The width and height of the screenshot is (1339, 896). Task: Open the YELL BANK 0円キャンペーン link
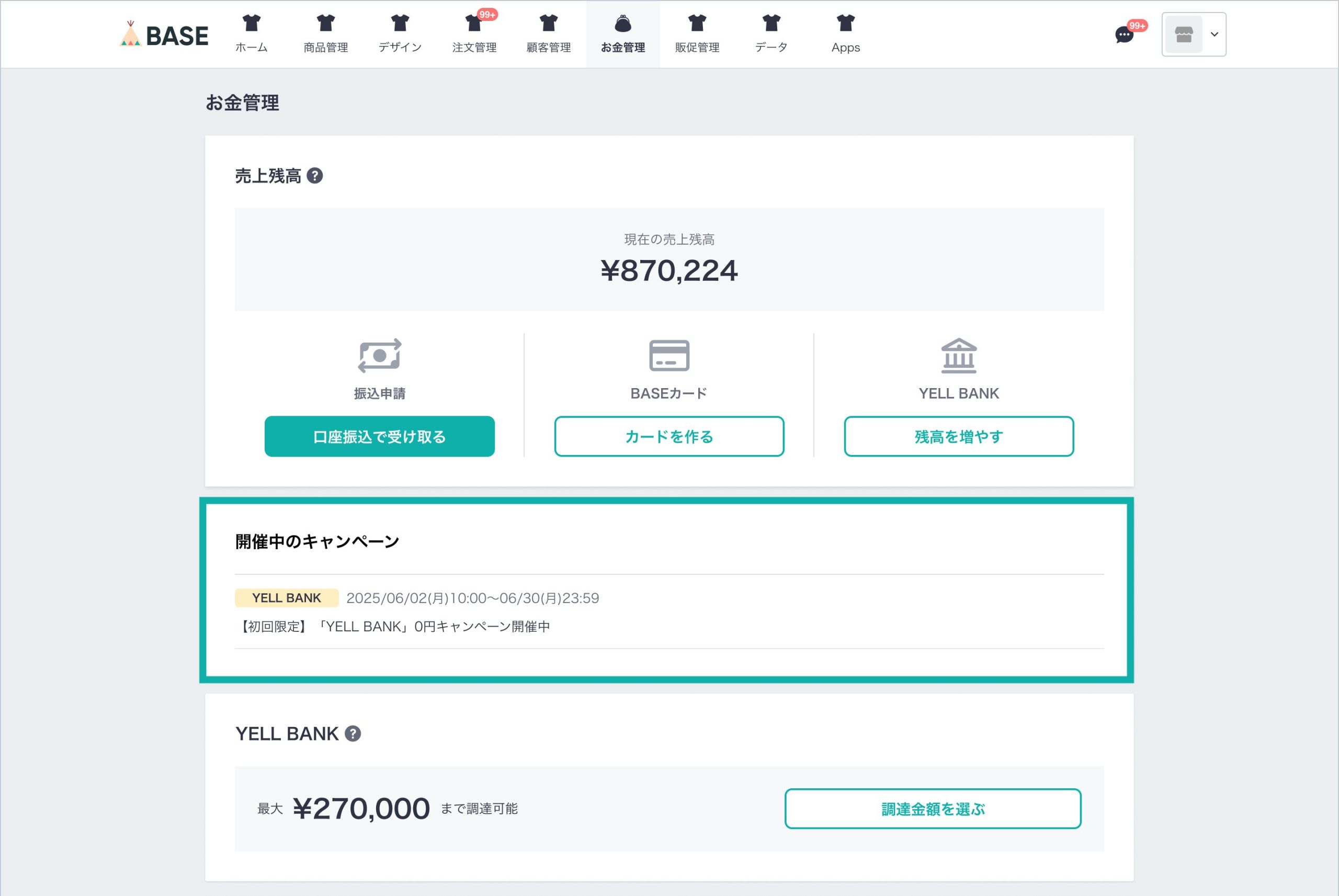(393, 626)
